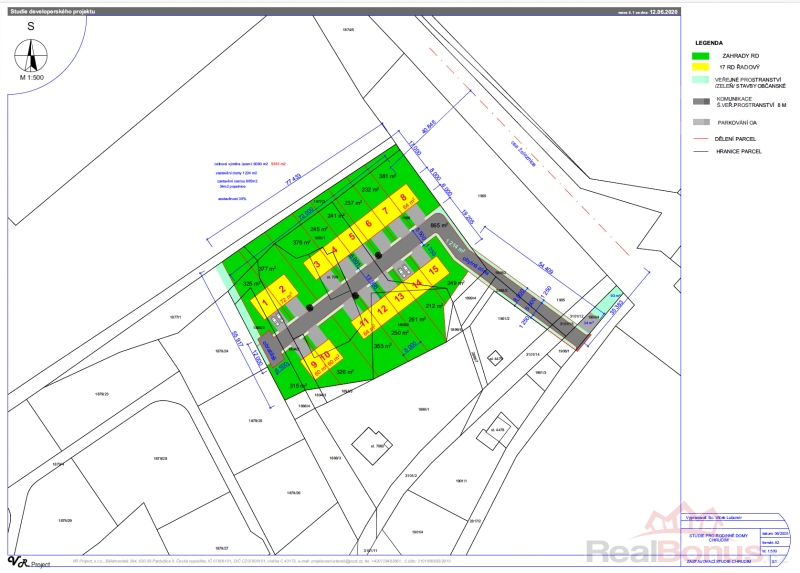Click the M 1:500 scale label
The image size is (800, 573).
33,75
